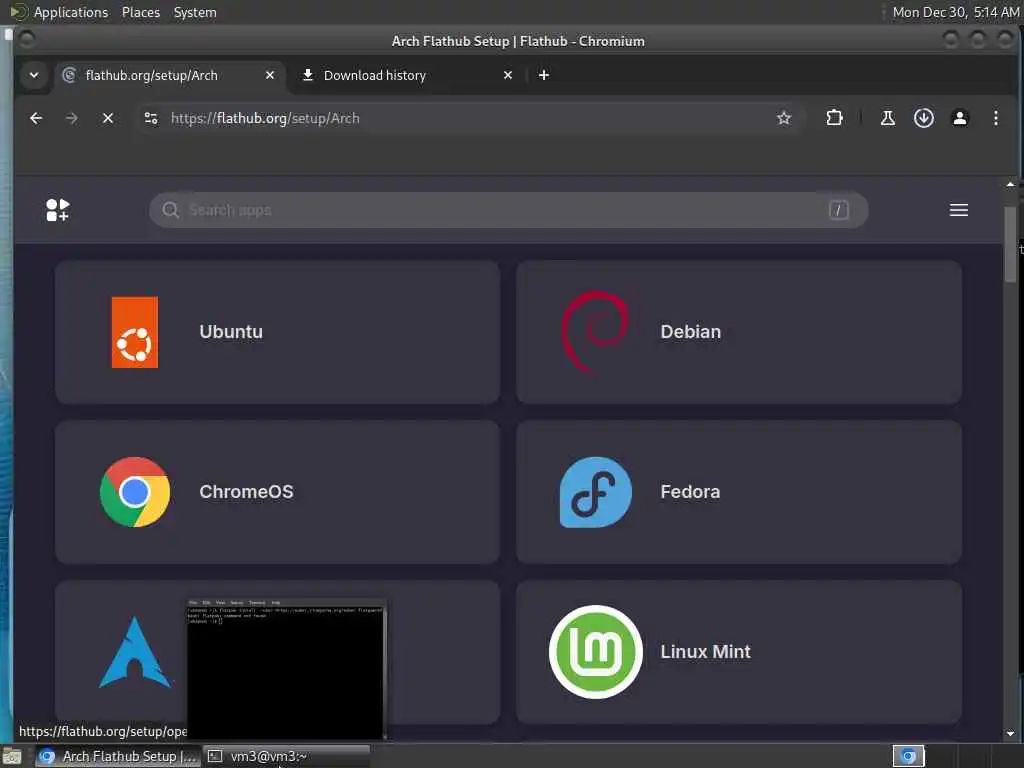The height and width of the screenshot is (768, 1024).
Task: Open the ChromeOS setup card
Action: 278,492
